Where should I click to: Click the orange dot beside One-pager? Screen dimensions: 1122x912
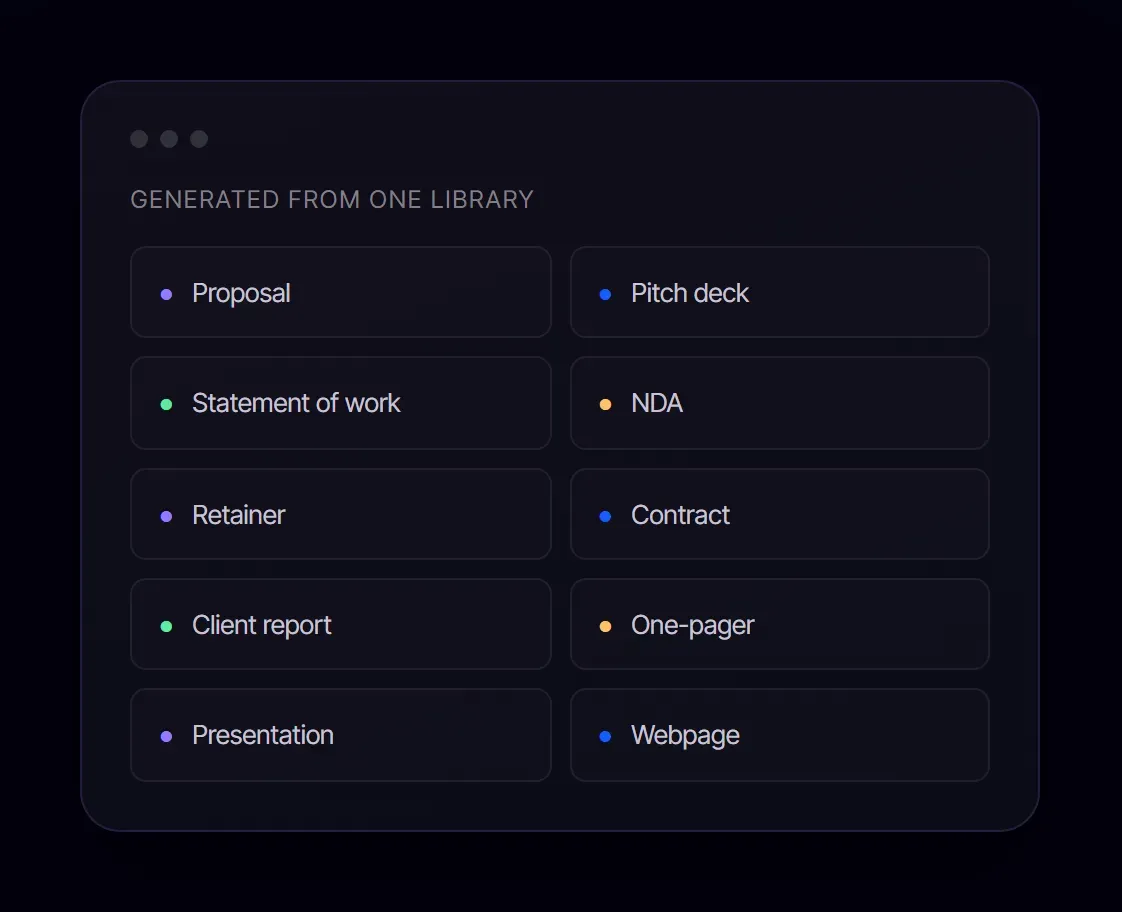click(605, 626)
